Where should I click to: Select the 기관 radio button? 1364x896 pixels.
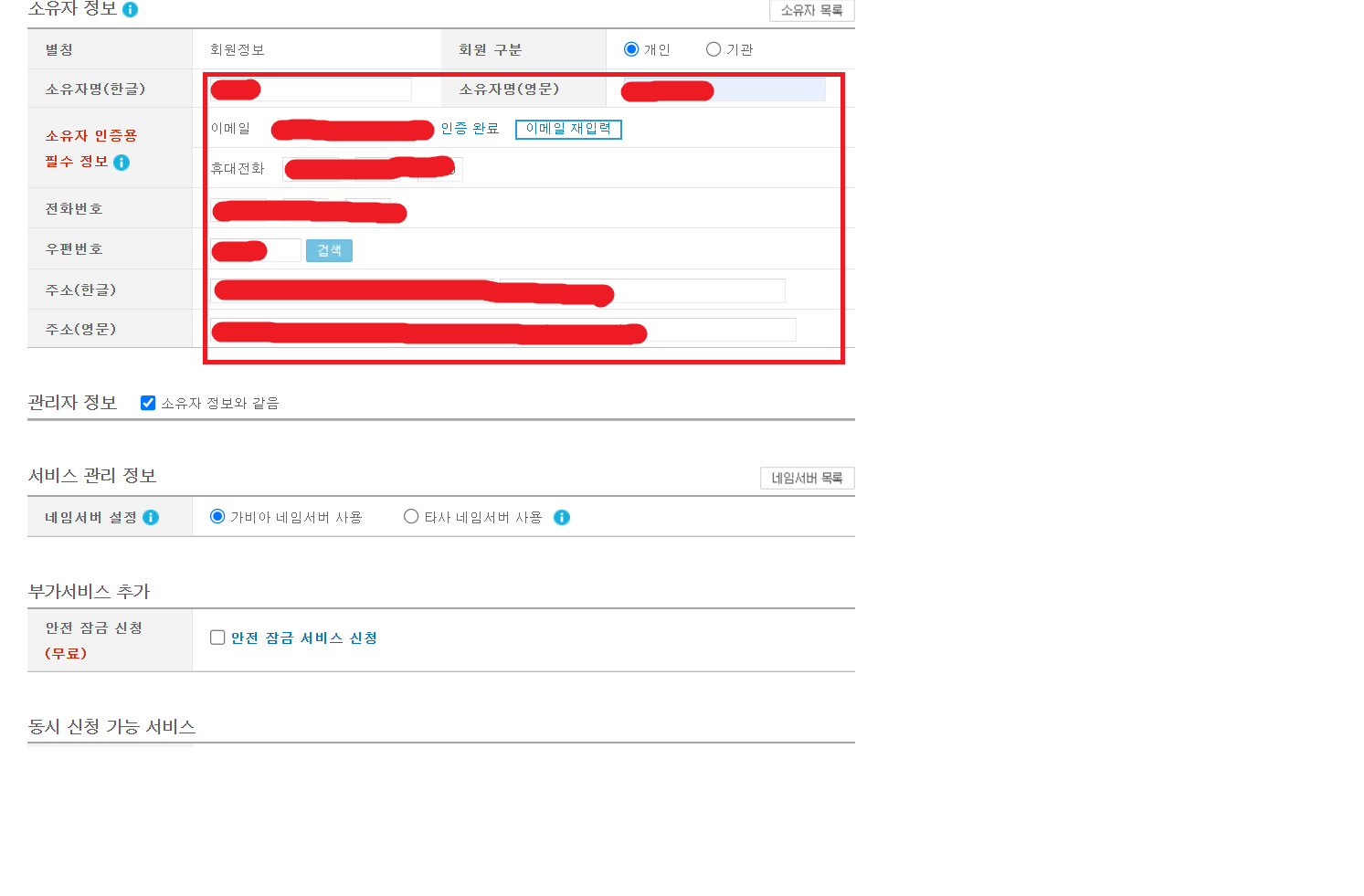[x=714, y=49]
